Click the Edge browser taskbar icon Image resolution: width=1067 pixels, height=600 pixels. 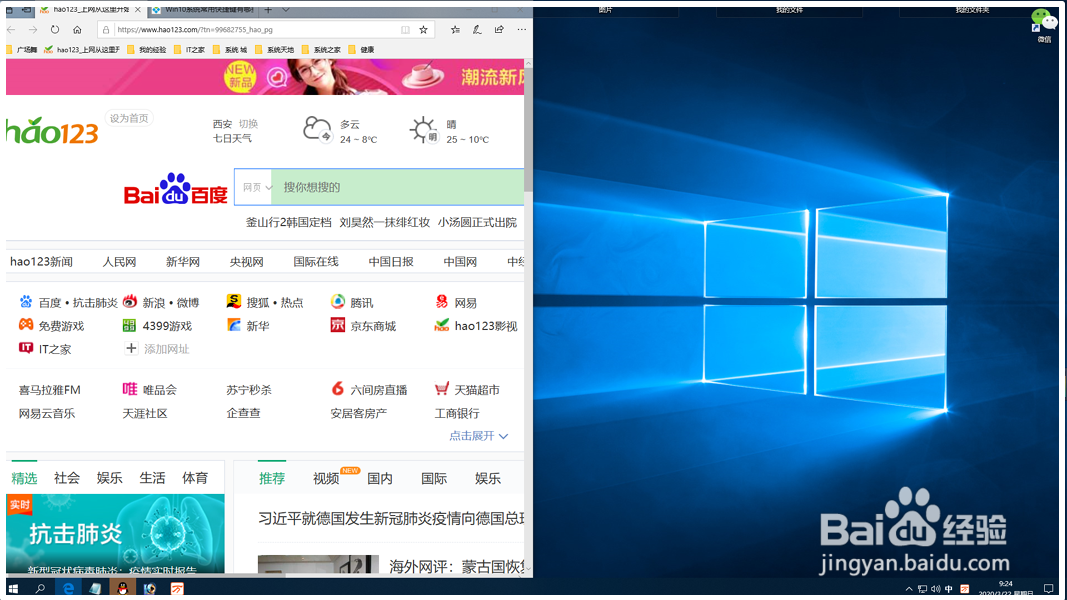(68, 588)
